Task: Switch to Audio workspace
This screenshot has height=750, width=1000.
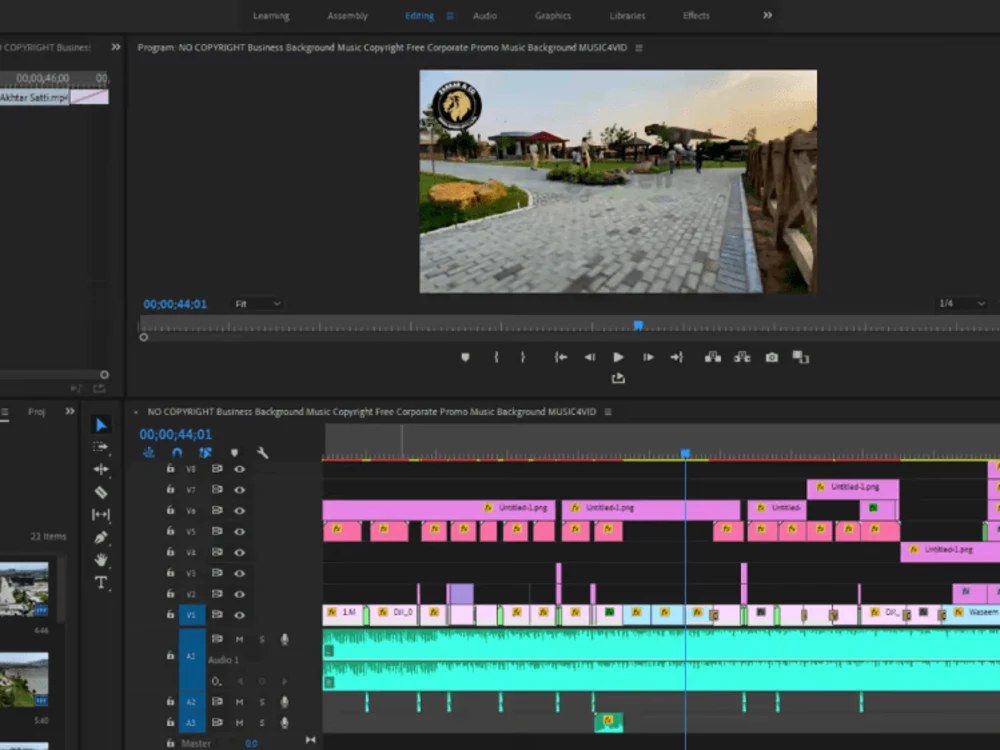Action: pos(485,16)
